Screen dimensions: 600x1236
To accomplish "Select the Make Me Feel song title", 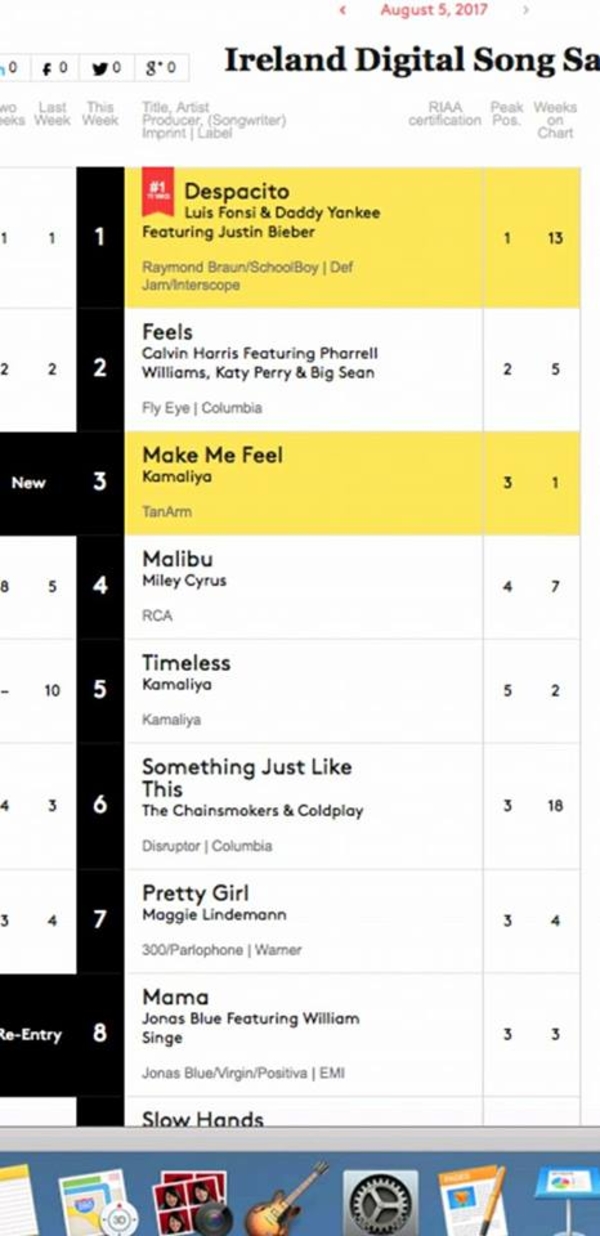I will (212, 455).
